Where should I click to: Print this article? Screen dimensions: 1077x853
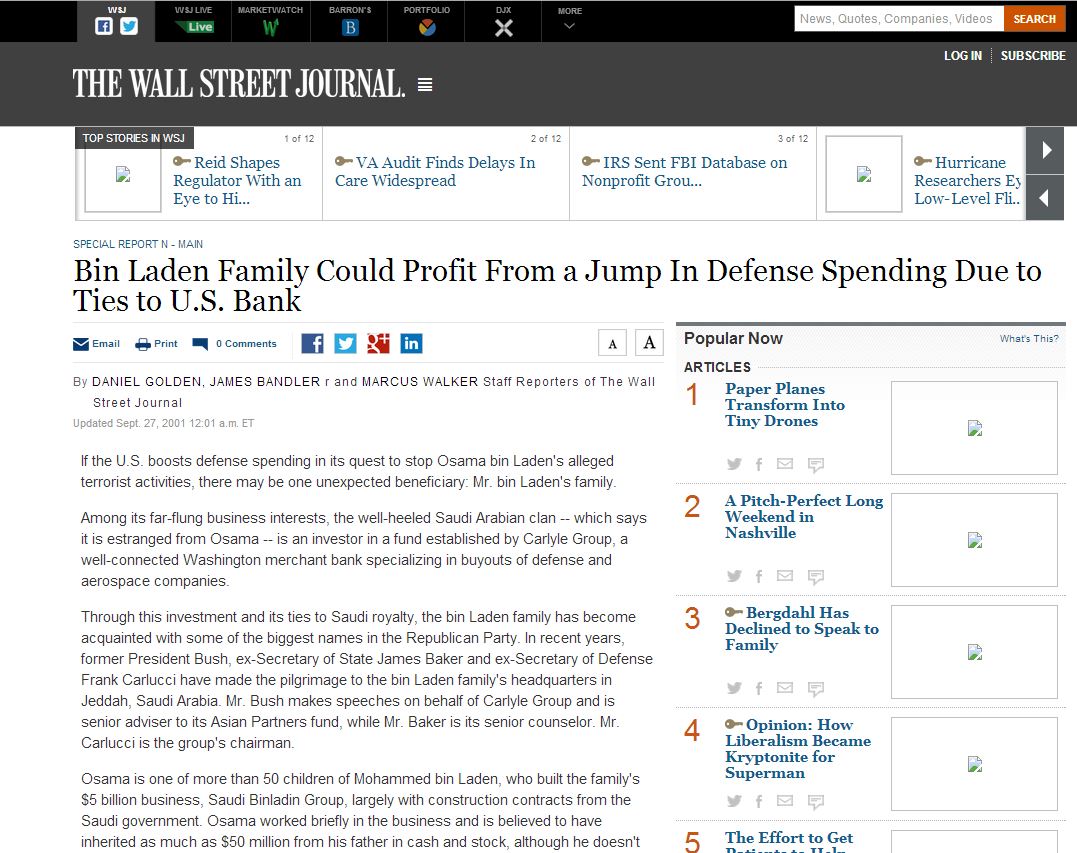pos(157,344)
